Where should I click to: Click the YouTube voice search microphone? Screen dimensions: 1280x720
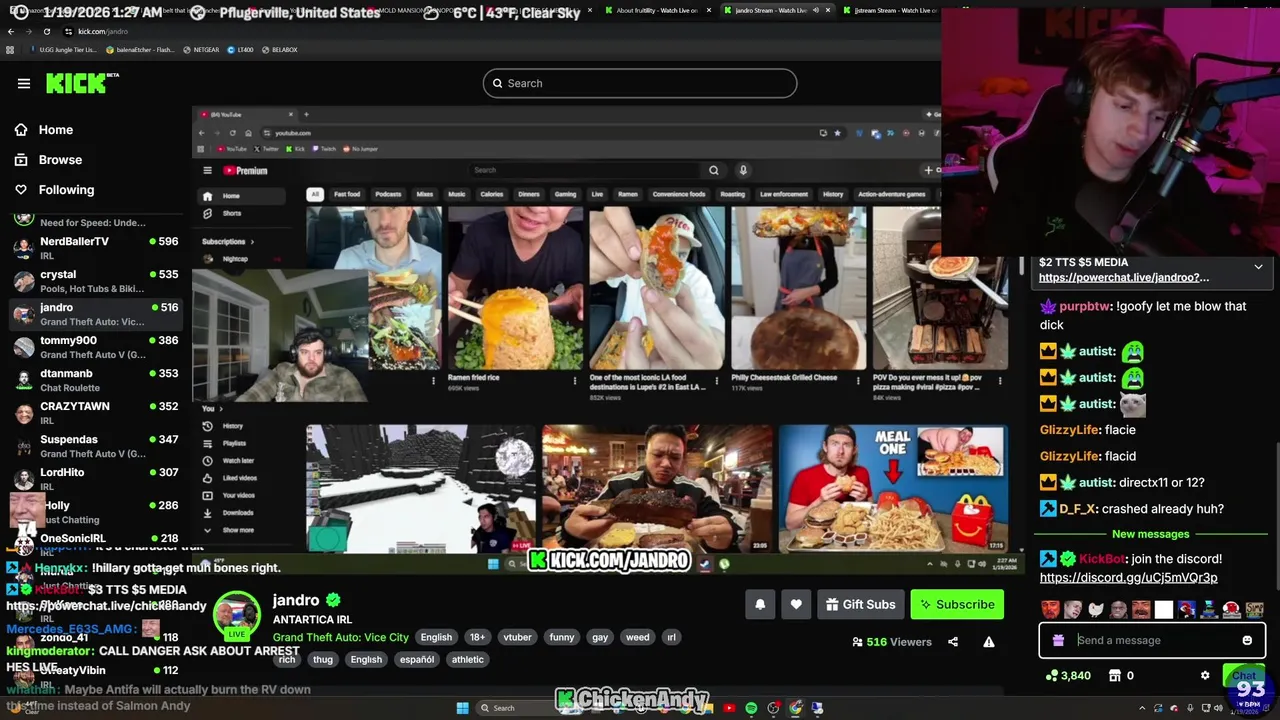pos(743,170)
